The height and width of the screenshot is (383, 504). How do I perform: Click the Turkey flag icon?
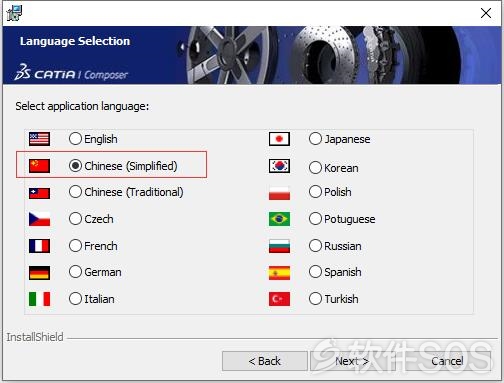coord(279,299)
